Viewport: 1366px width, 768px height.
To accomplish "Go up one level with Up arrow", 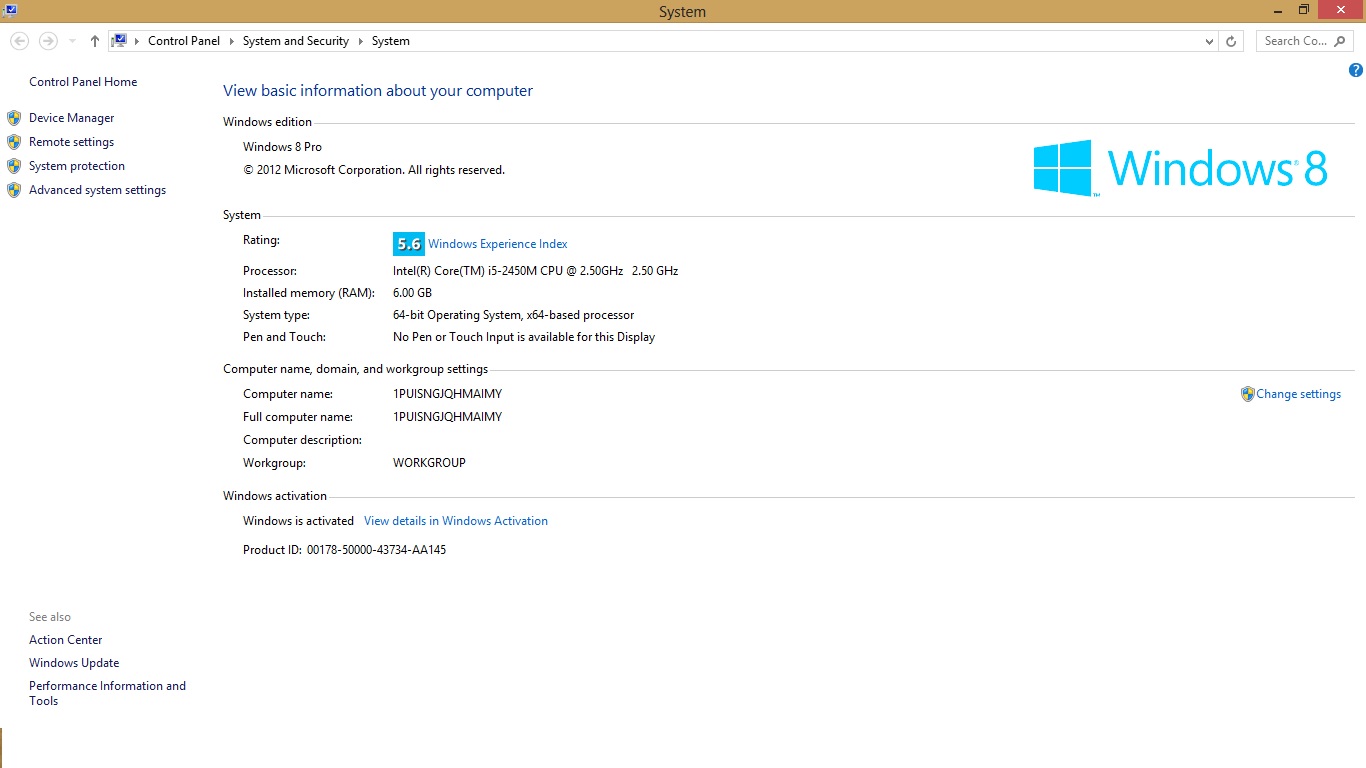I will click(95, 41).
